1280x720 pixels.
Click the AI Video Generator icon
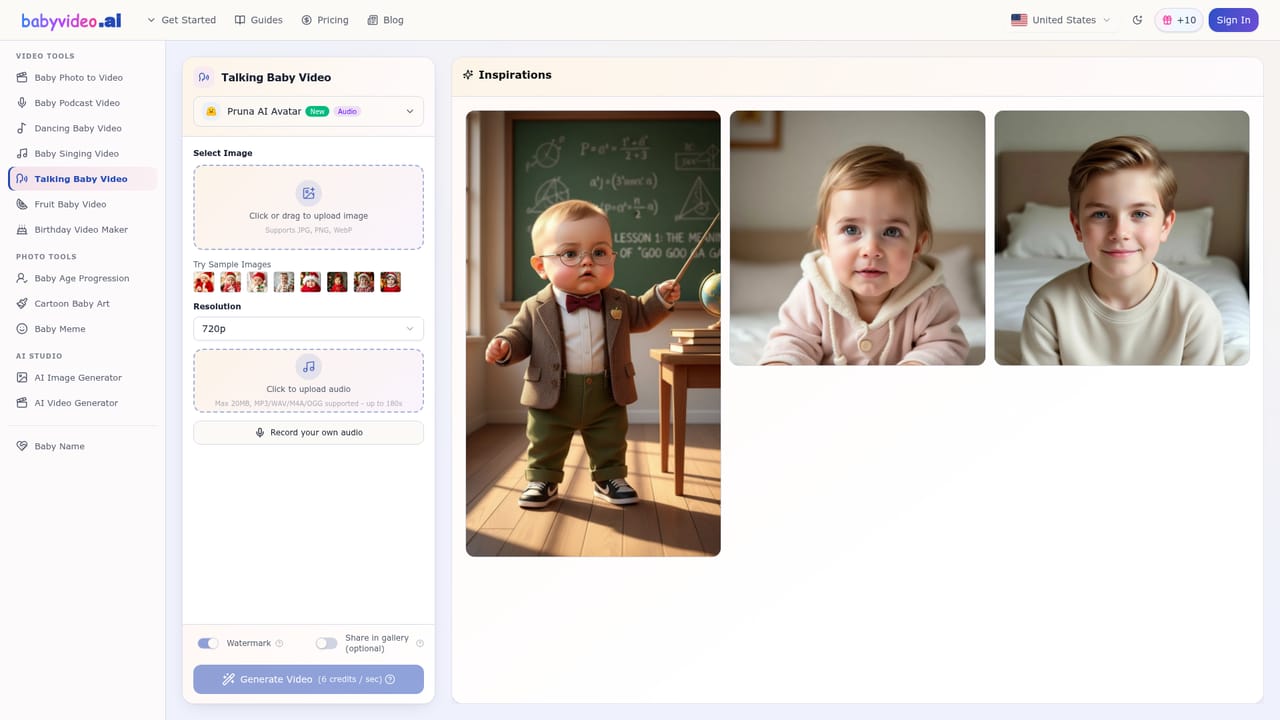pos(22,402)
